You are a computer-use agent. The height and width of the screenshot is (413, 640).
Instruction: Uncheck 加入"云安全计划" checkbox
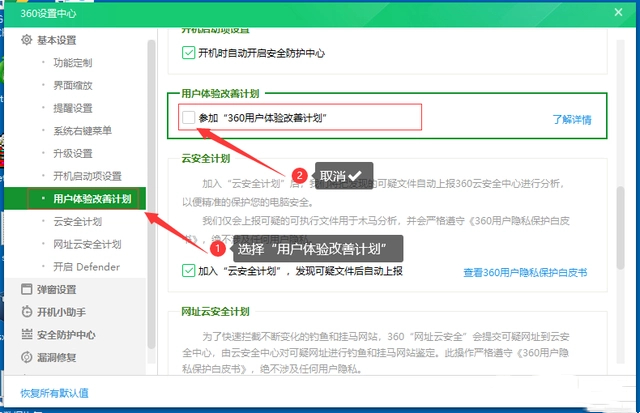pos(188,271)
